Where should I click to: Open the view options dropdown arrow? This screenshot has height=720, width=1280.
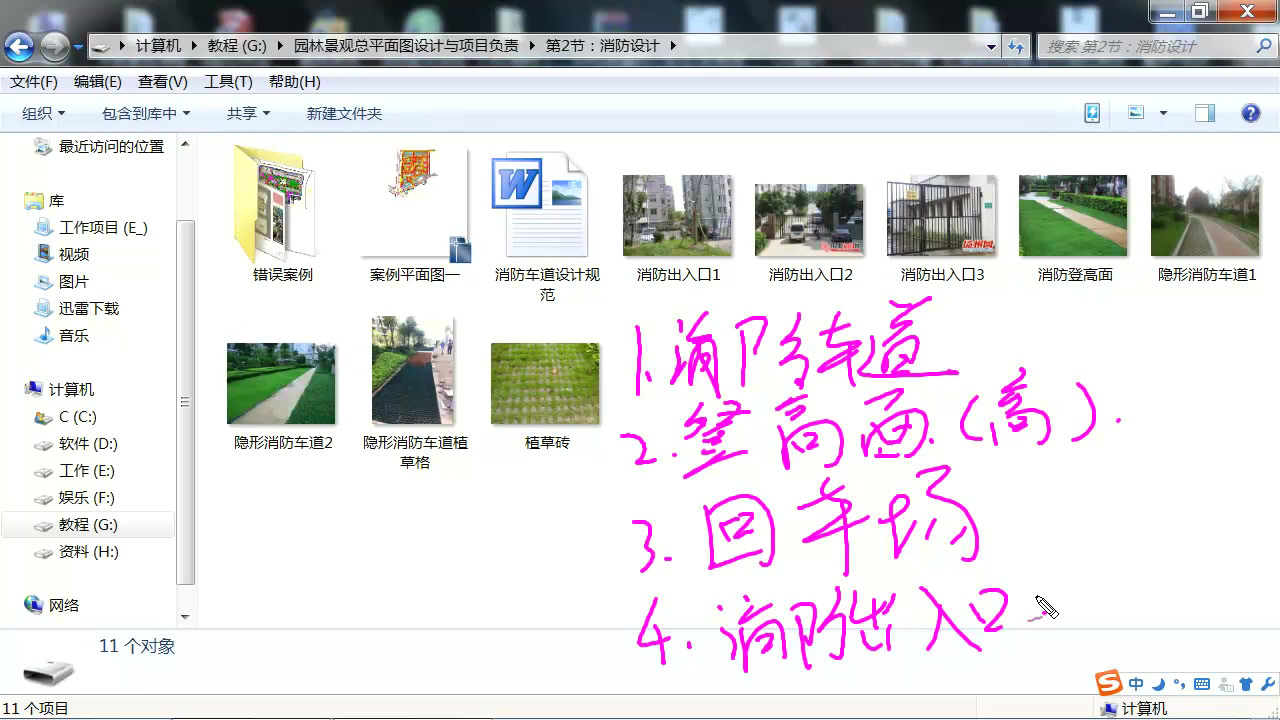(x=1163, y=113)
